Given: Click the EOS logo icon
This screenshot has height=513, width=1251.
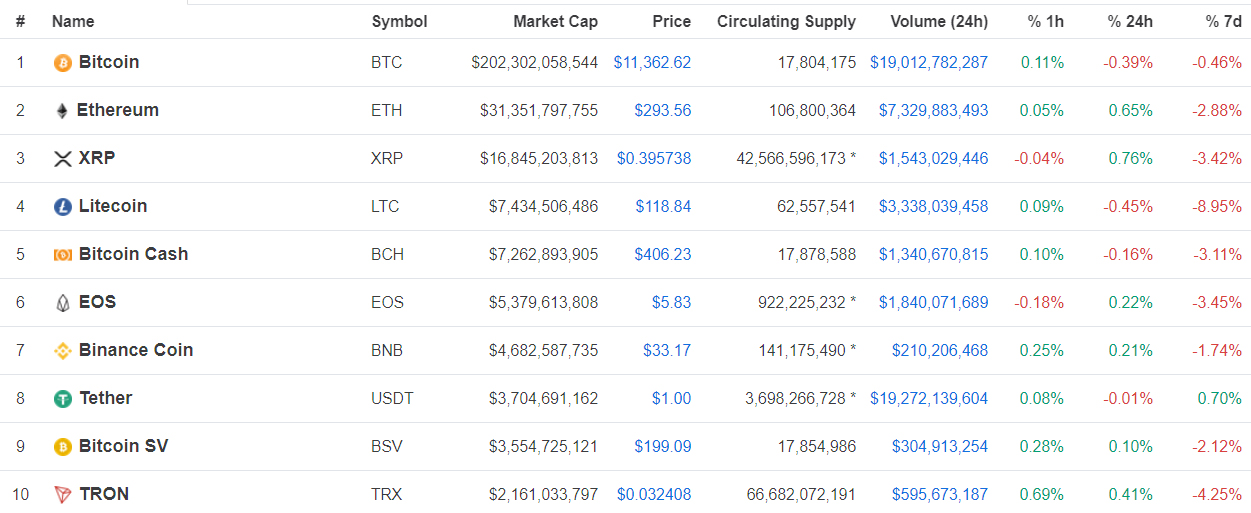Looking at the screenshot, I should click(63, 303).
